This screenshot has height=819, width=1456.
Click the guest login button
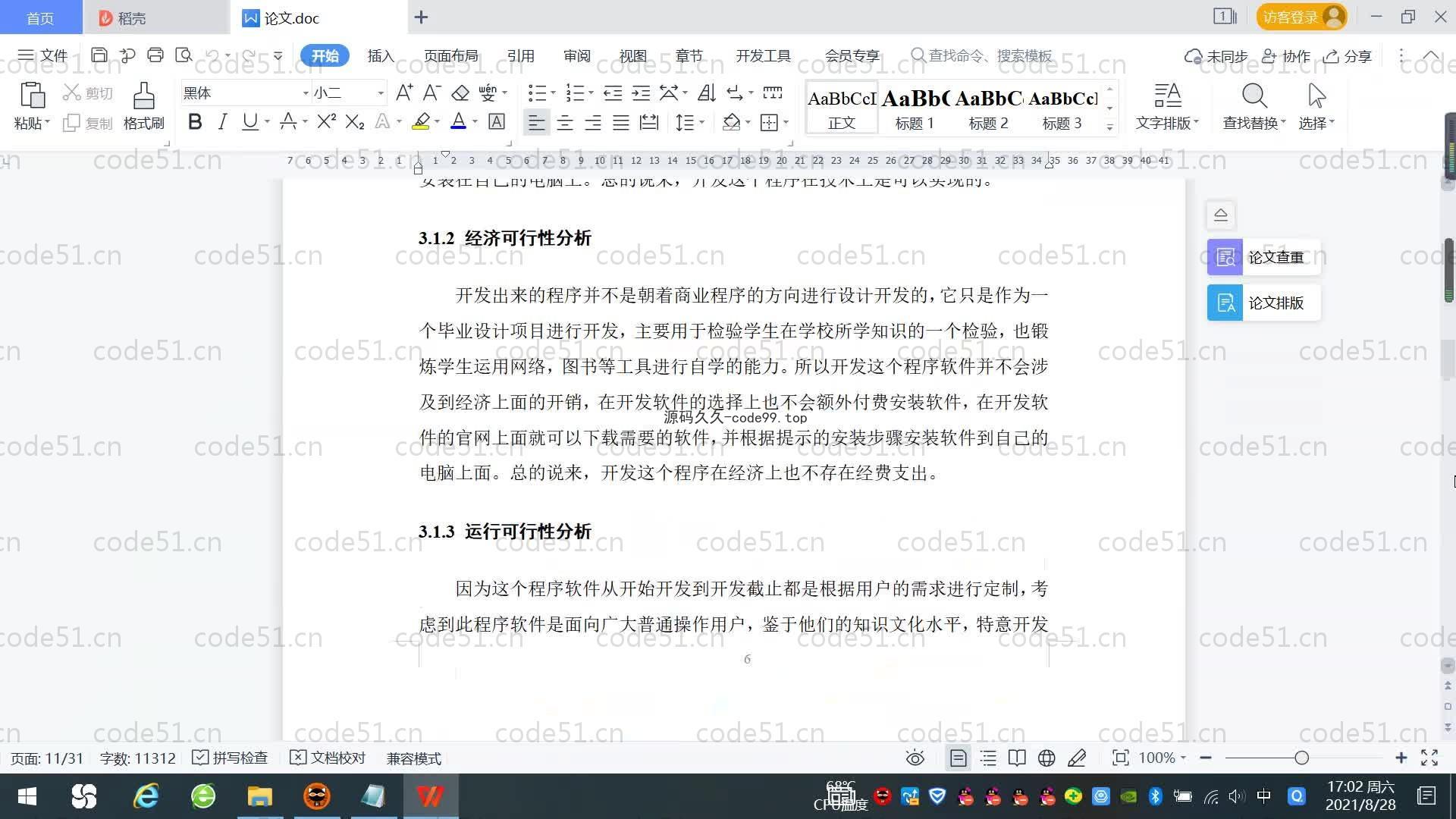coord(1301,17)
